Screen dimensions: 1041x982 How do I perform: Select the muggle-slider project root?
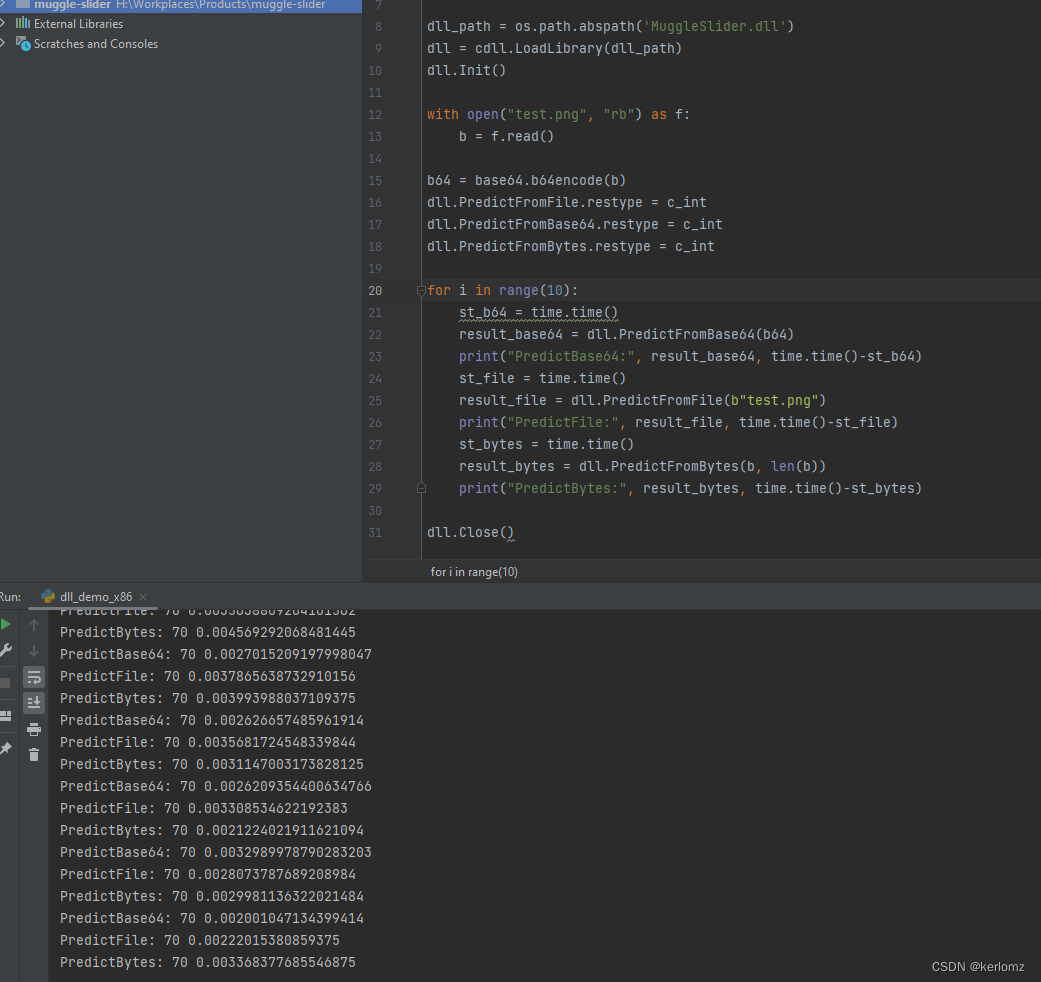[x=181, y=5]
